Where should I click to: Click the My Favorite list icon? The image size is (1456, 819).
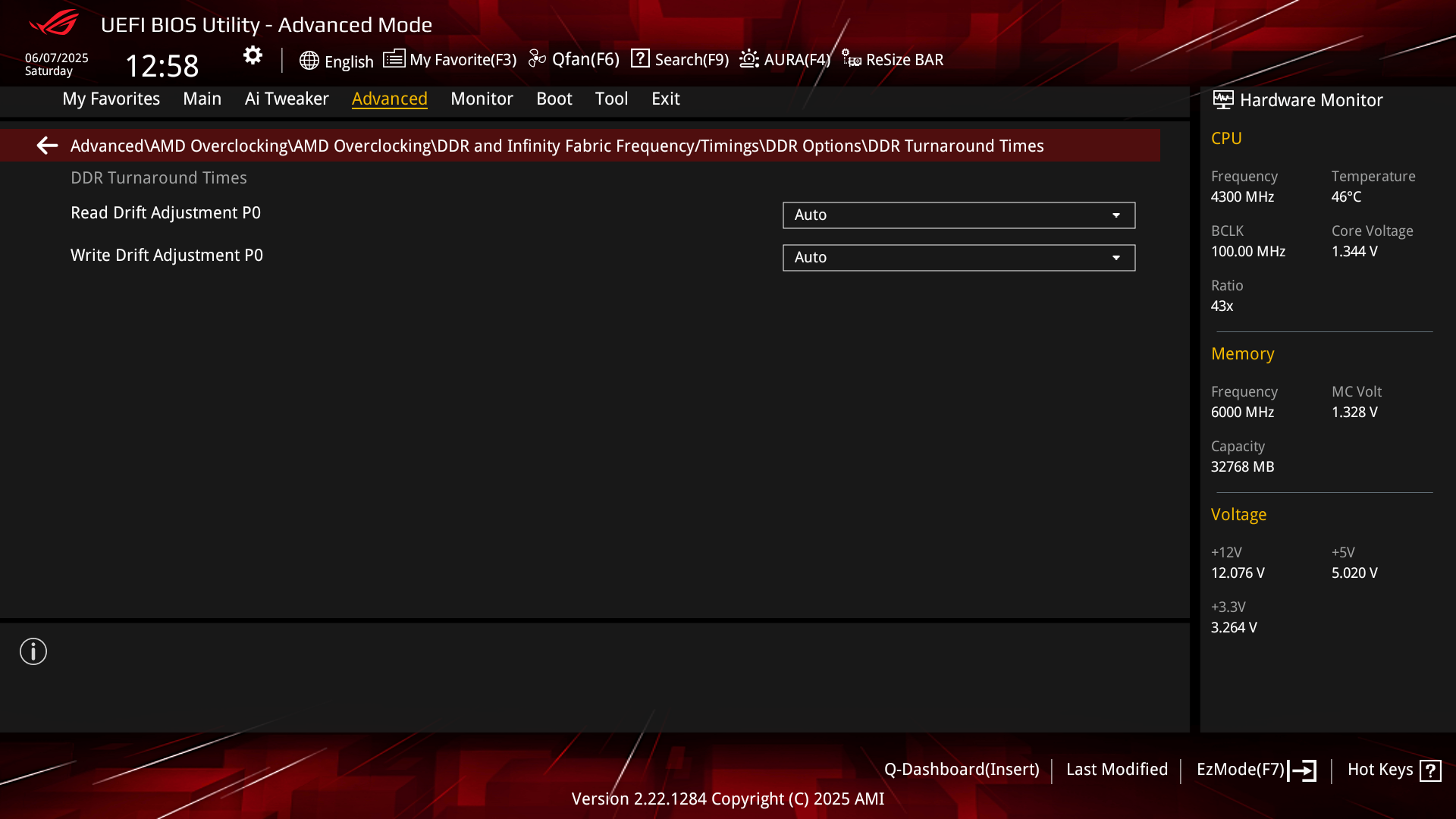394,58
